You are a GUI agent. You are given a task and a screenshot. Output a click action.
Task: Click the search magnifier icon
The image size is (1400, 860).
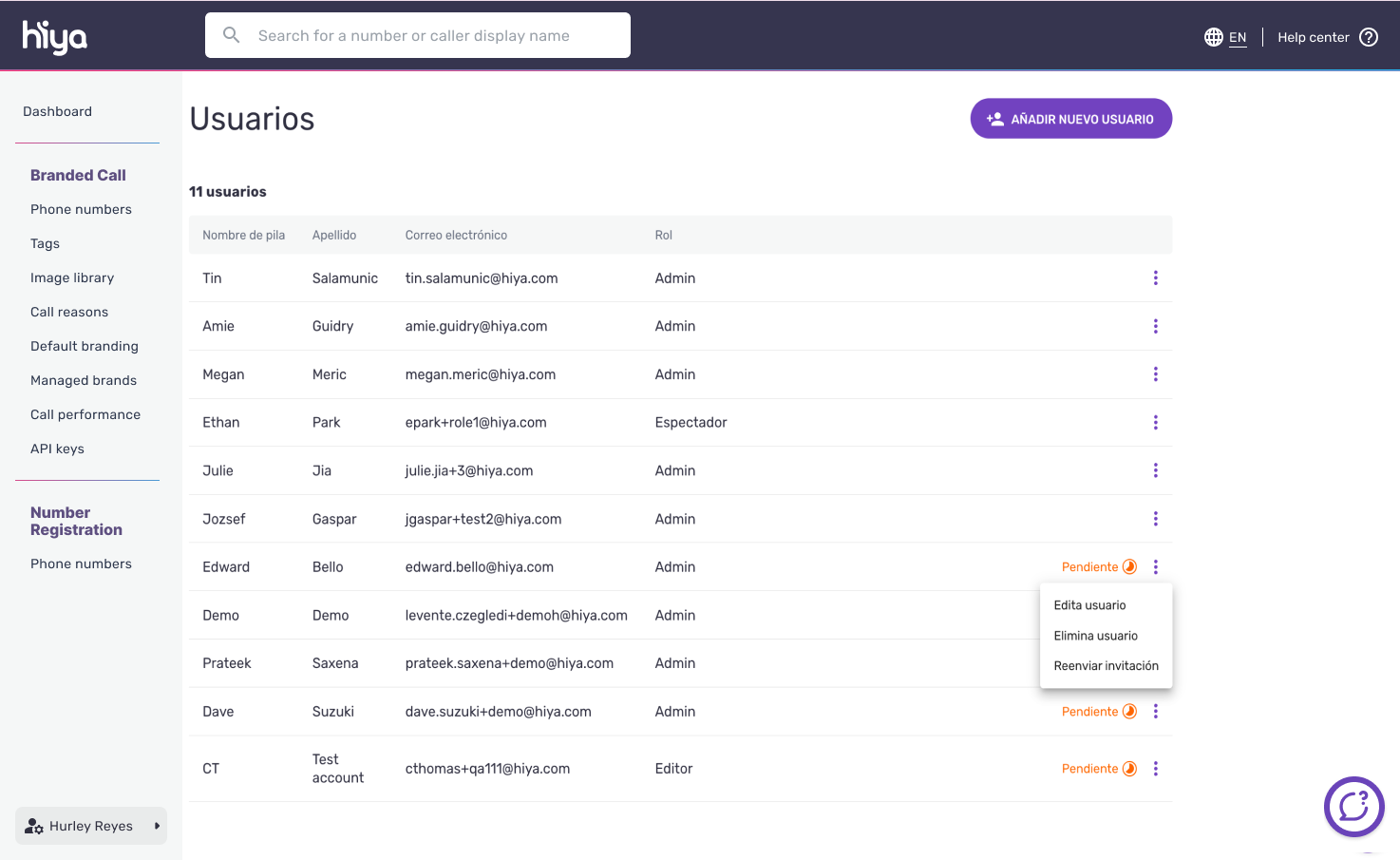(x=231, y=35)
